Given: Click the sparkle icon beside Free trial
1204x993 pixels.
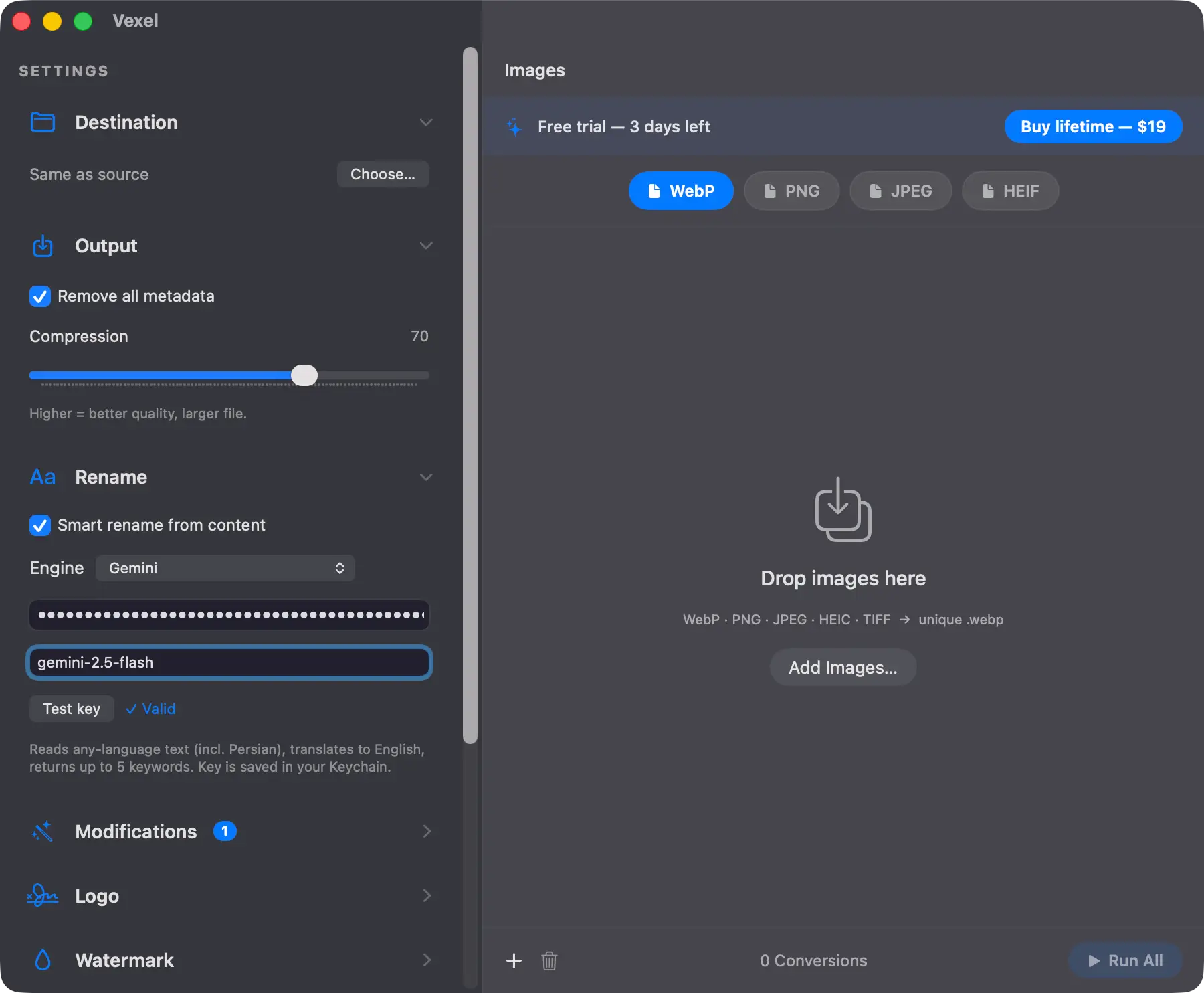Looking at the screenshot, I should 514,126.
